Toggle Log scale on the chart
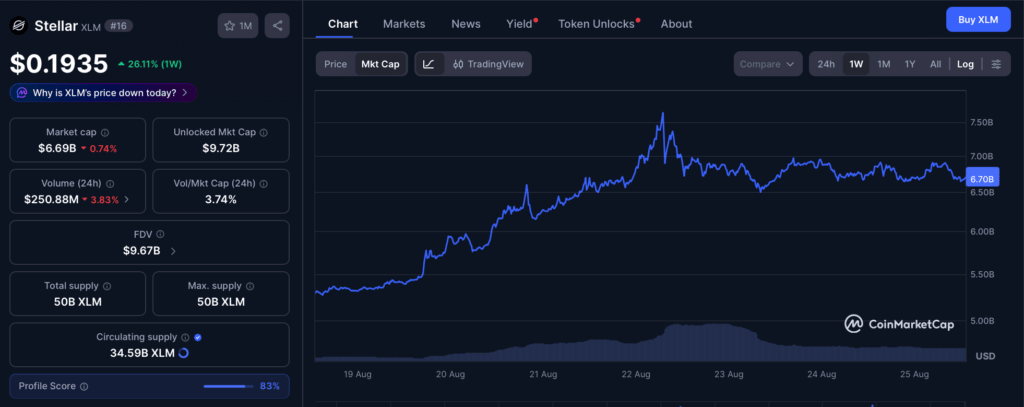Image resolution: width=1024 pixels, height=407 pixels. (x=965, y=64)
